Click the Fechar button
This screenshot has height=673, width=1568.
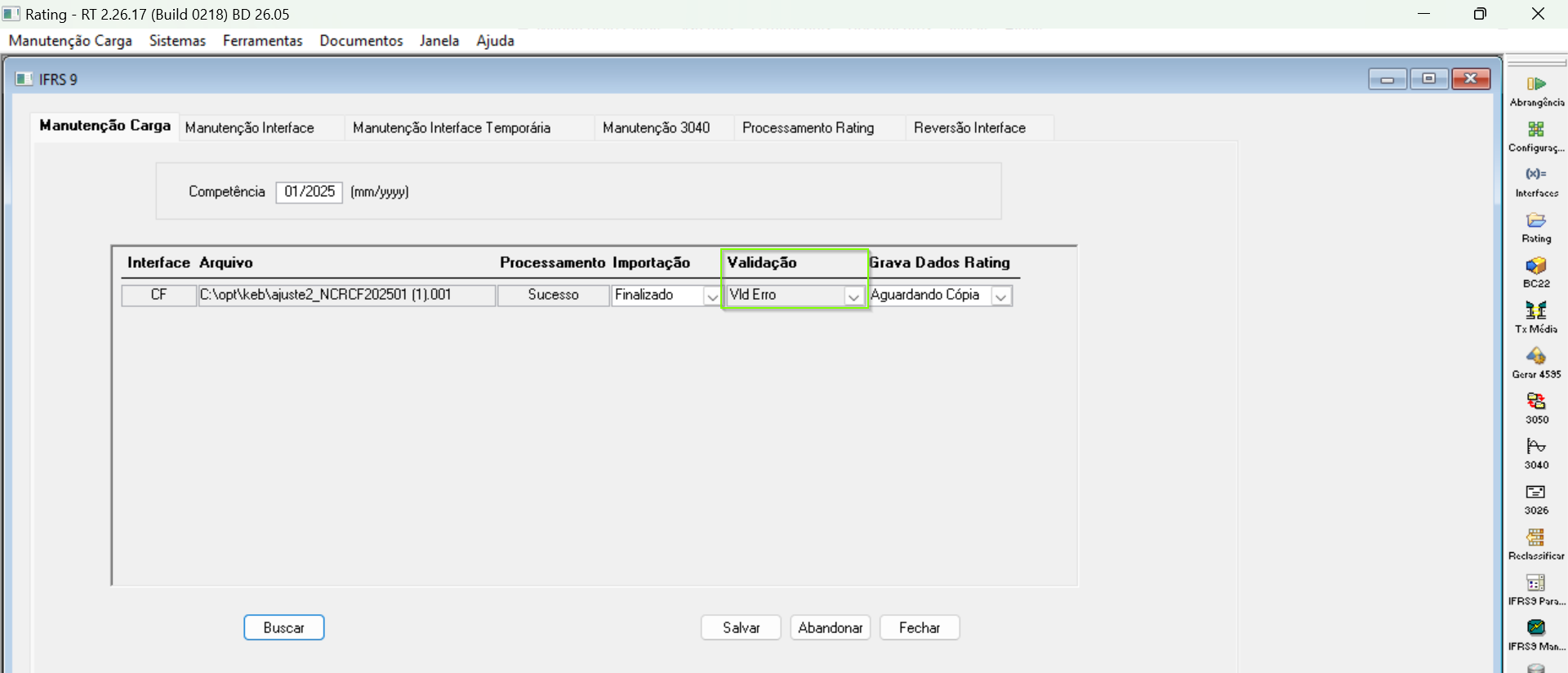[920, 627]
